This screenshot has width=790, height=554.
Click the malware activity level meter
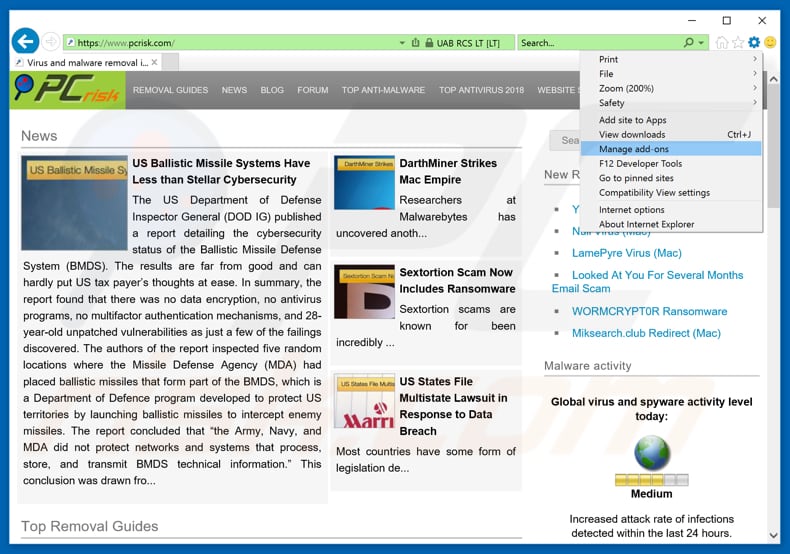[651, 480]
